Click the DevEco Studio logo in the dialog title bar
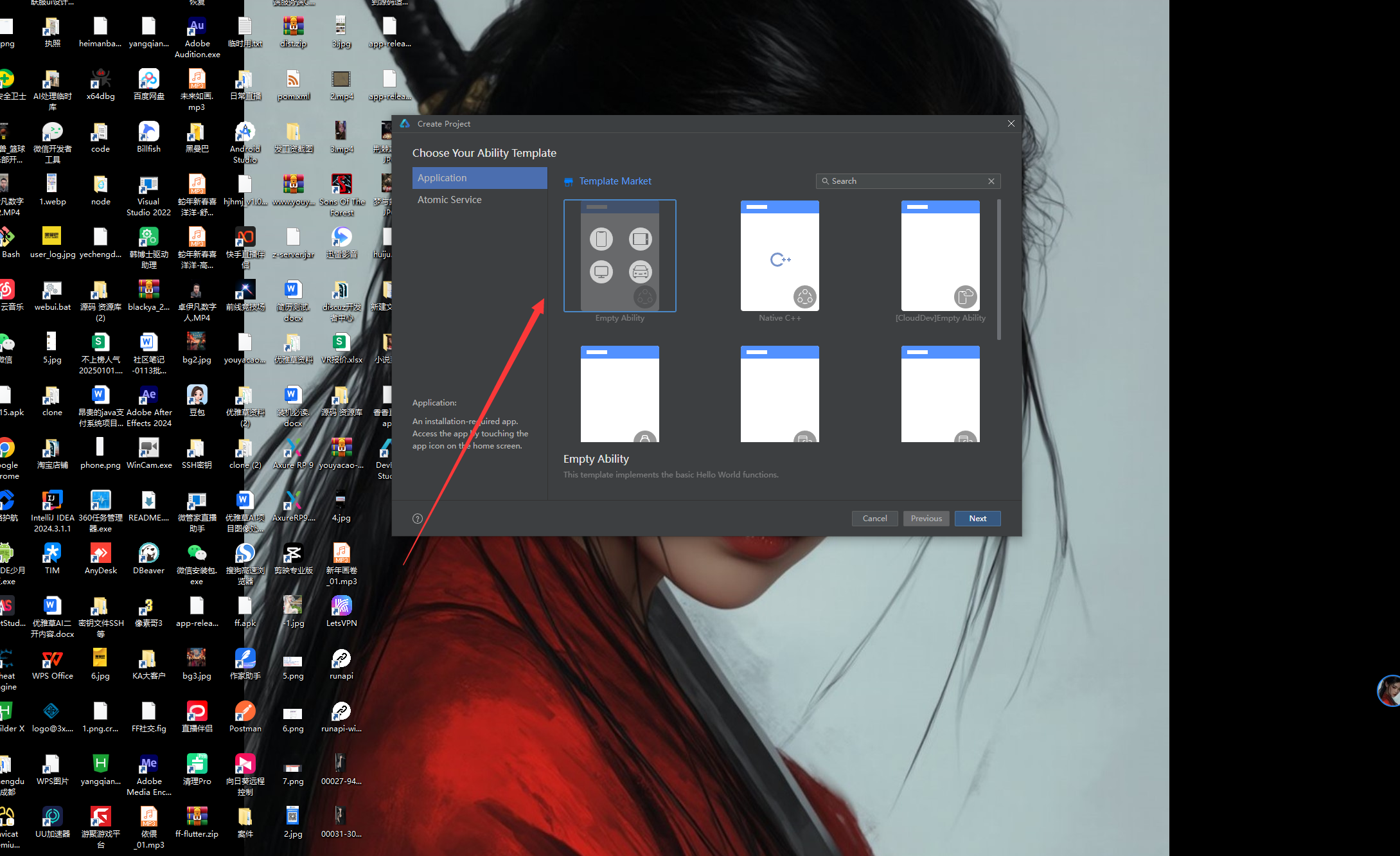Viewport: 1400px width, 856px height. 405,123
